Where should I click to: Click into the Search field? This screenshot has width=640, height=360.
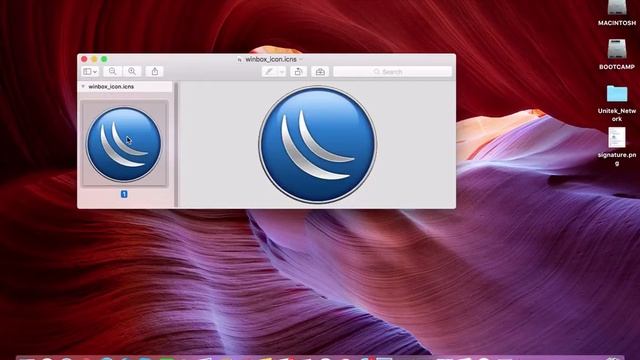(x=393, y=71)
